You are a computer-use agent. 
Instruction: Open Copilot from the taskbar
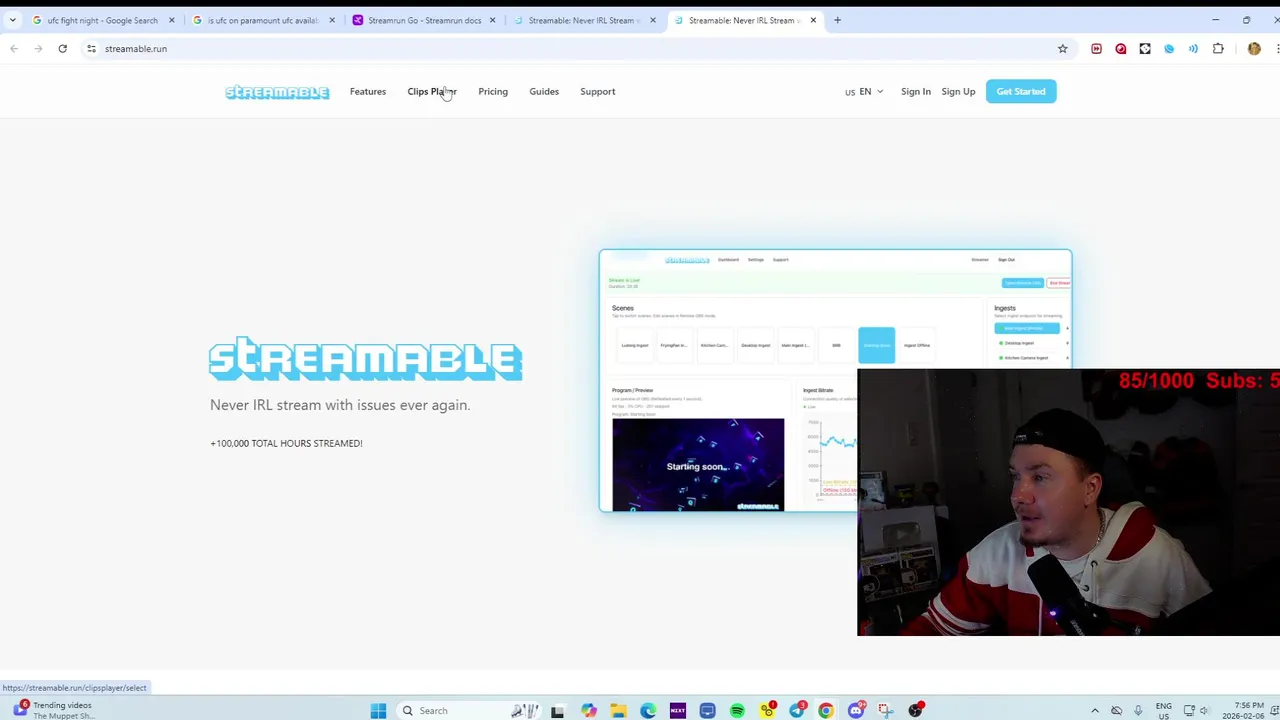tap(588, 710)
